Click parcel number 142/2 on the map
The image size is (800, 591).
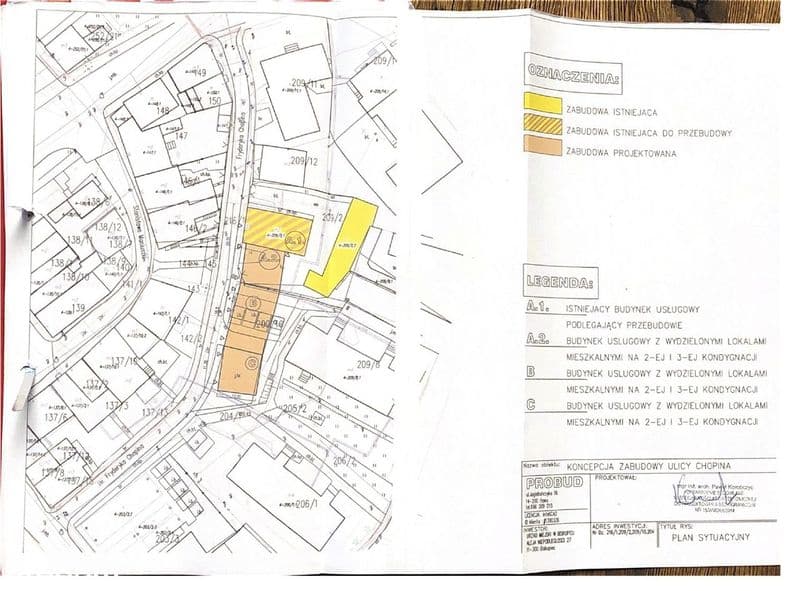[191, 338]
